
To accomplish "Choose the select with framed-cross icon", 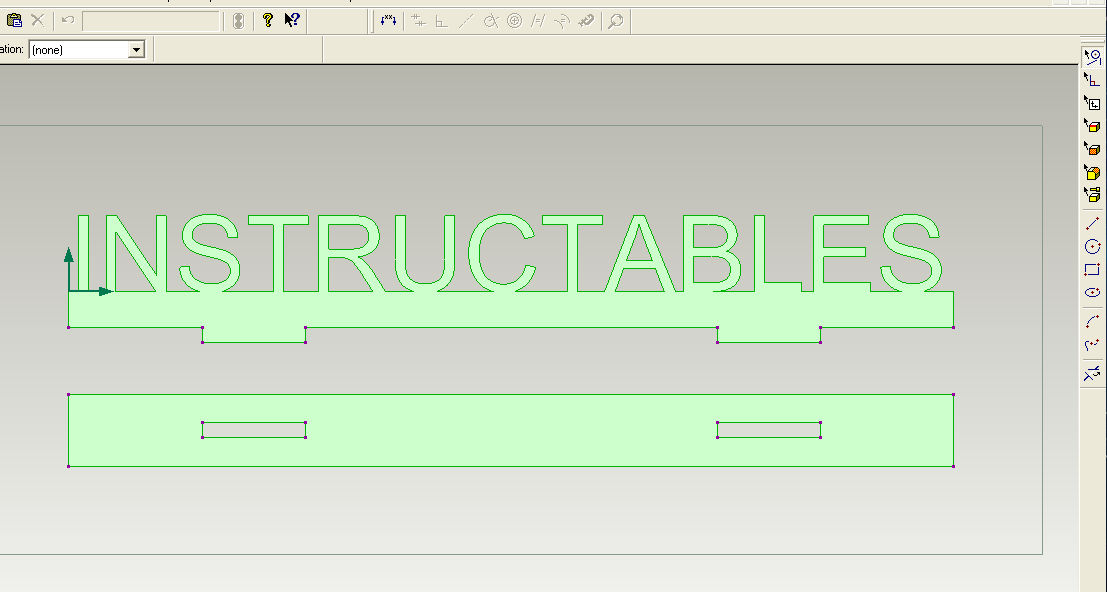I will [x=1092, y=103].
